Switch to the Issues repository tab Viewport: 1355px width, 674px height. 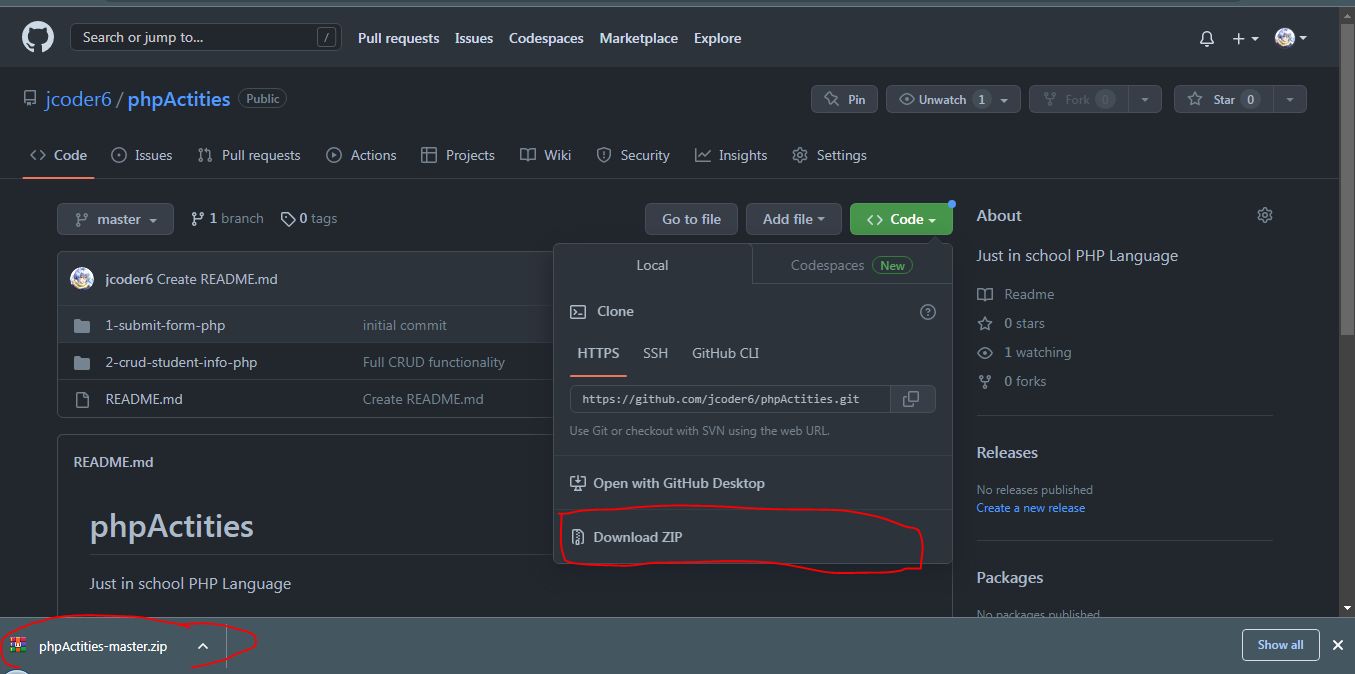(x=141, y=155)
